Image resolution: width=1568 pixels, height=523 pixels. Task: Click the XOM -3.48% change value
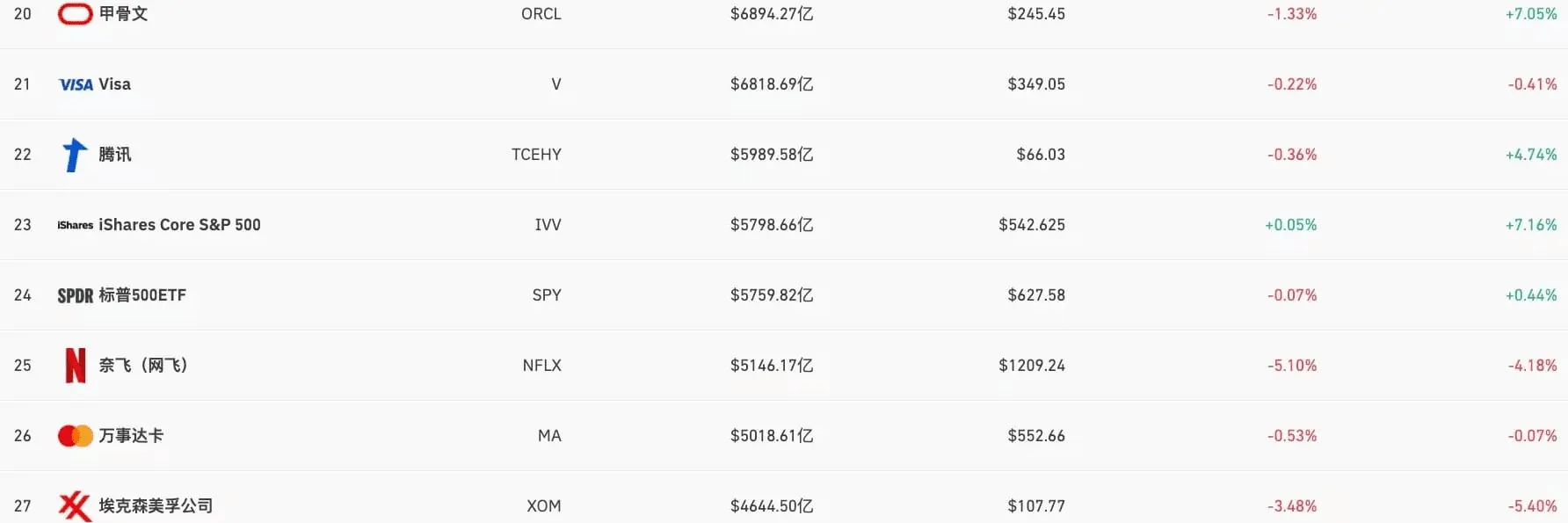pos(1292,506)
